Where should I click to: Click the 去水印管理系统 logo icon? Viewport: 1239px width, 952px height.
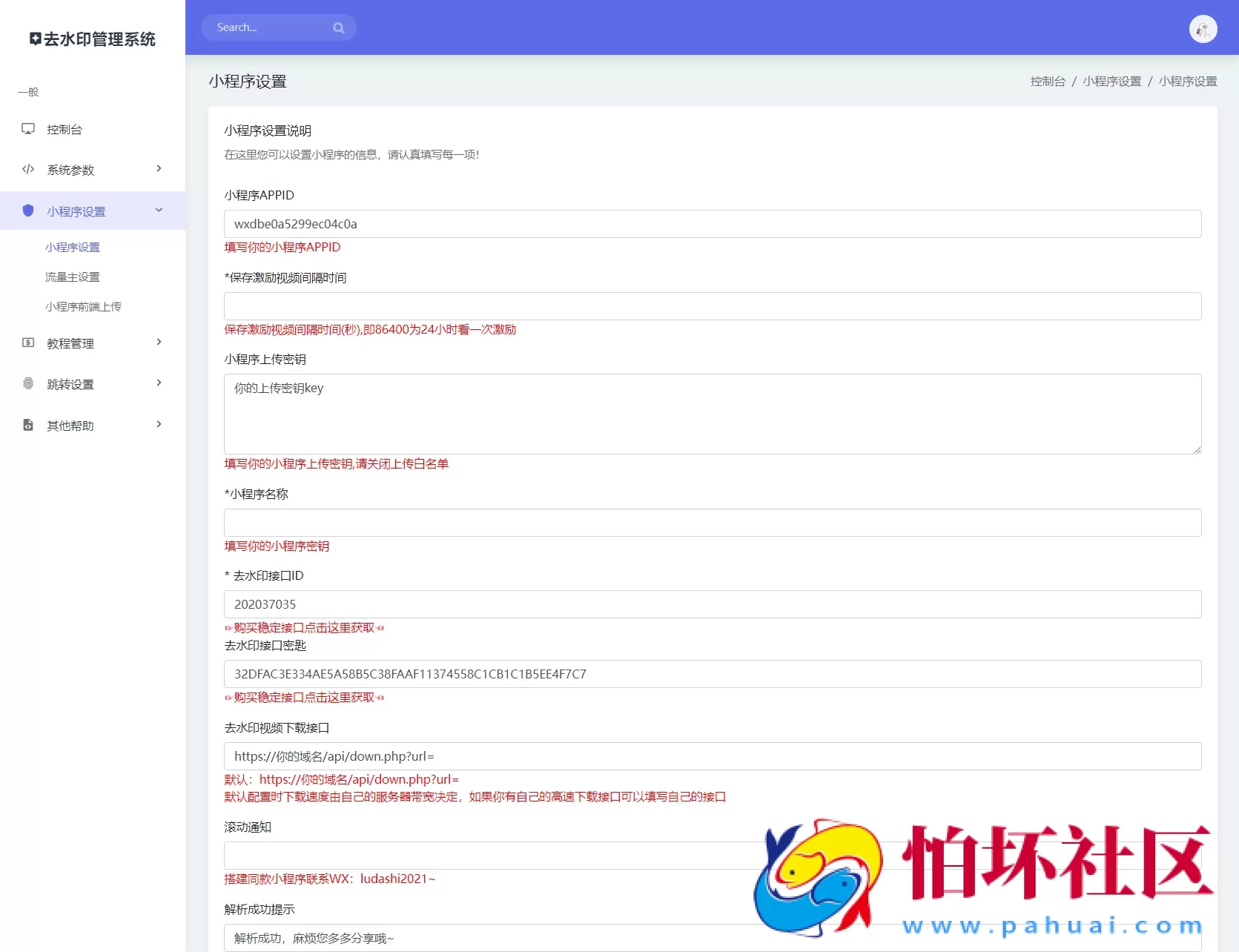[34, 39]
